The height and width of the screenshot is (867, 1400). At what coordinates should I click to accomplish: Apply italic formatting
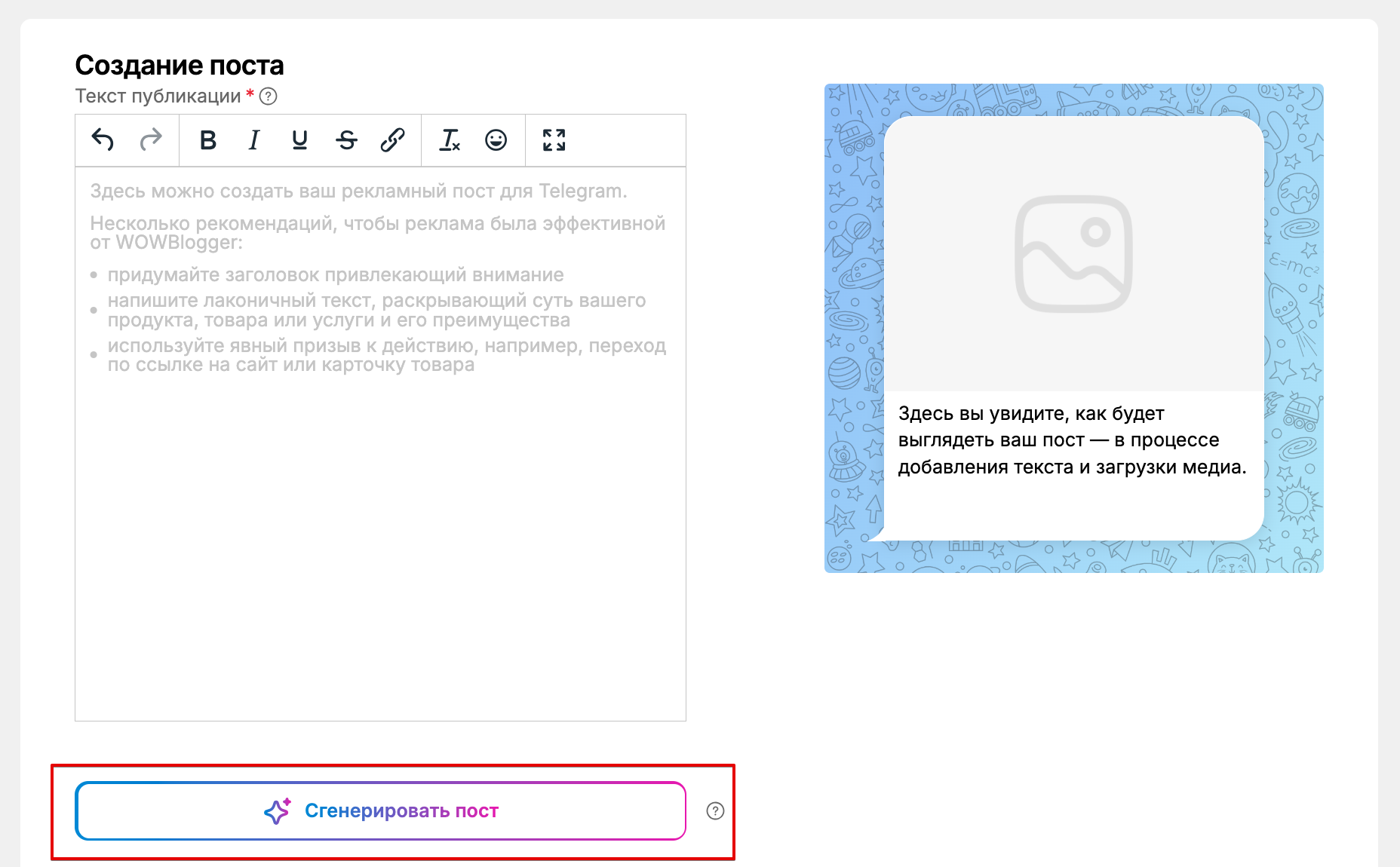254,140
